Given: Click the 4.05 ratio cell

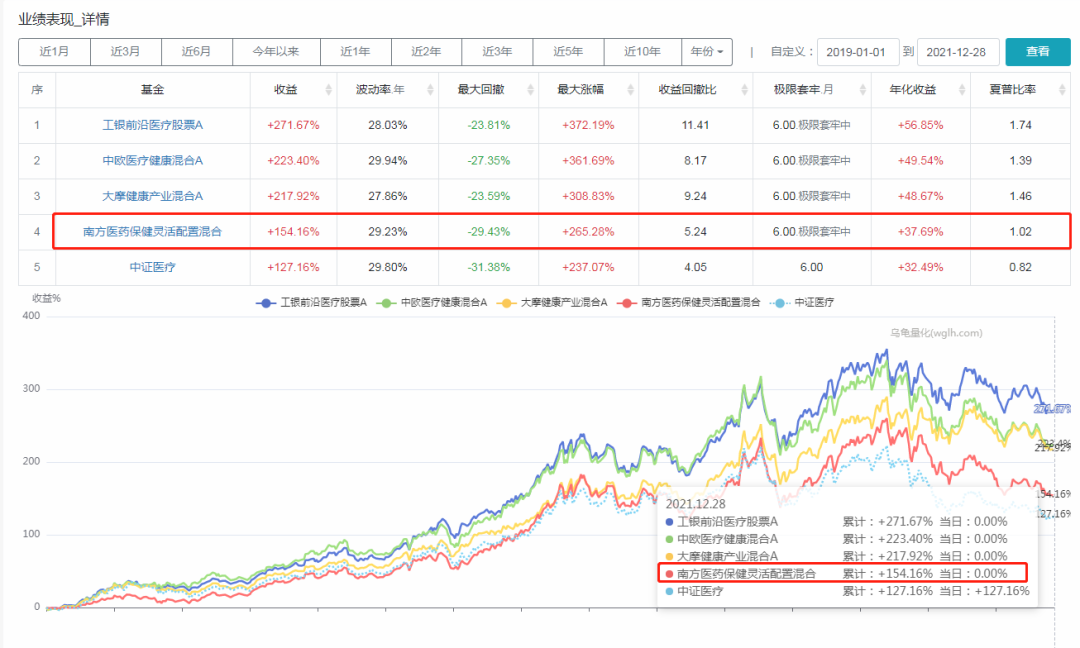Looking at the screenshot, I should 696,267.
